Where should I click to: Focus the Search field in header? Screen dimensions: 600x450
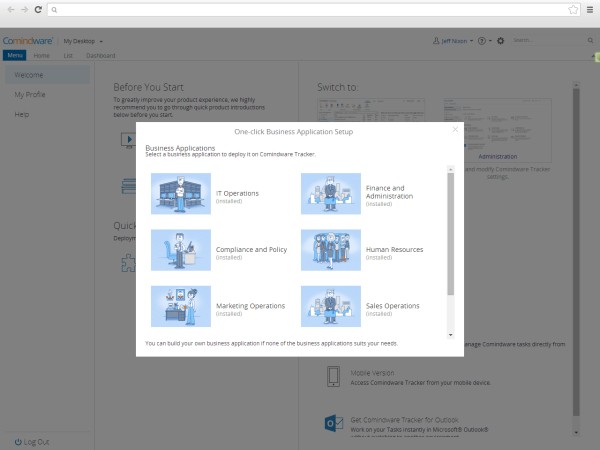[x=548, y=40]
